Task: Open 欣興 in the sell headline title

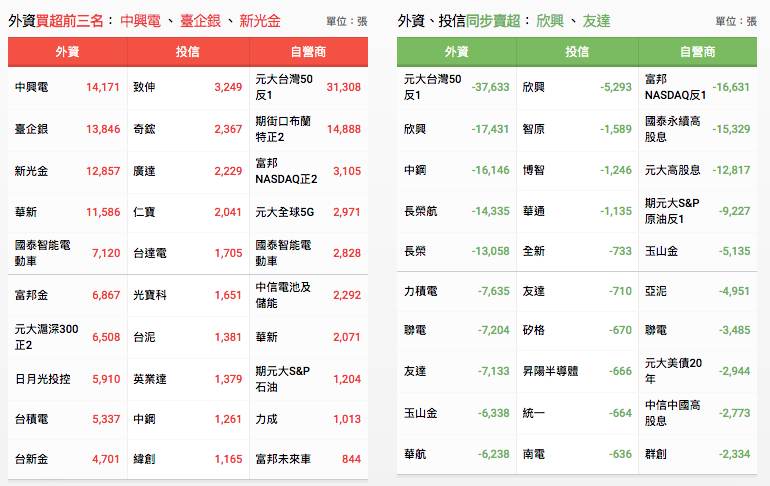Action: [550, 21]
